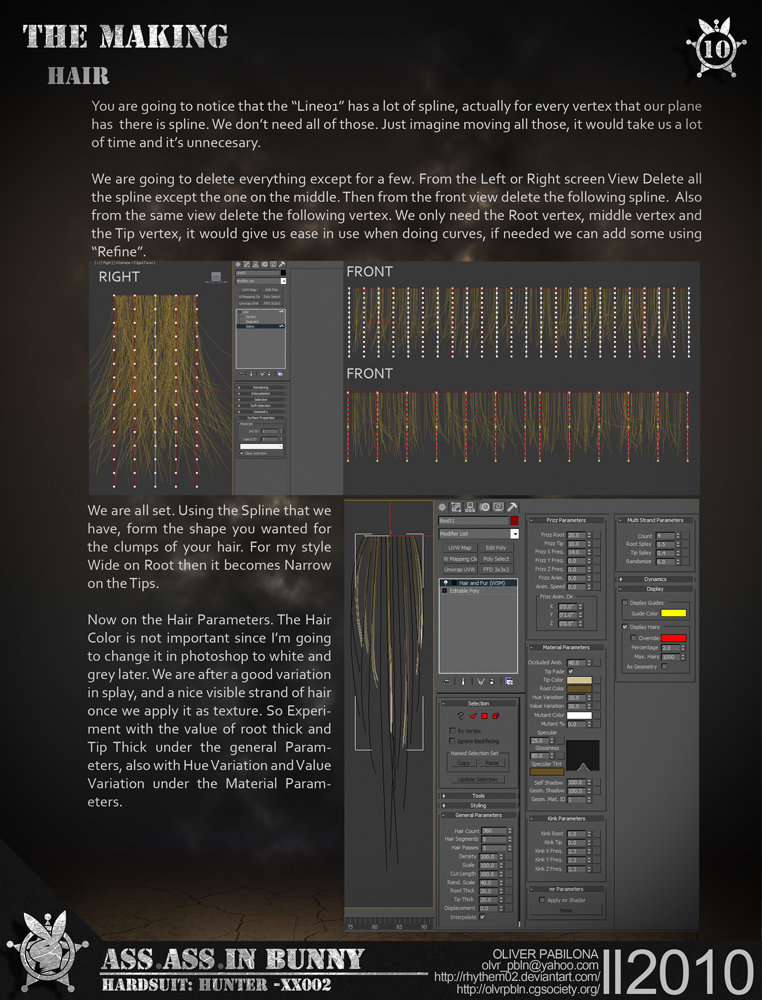Click the Copy button under Named Selection Set
762x1000 pixels.
(464, 763)
